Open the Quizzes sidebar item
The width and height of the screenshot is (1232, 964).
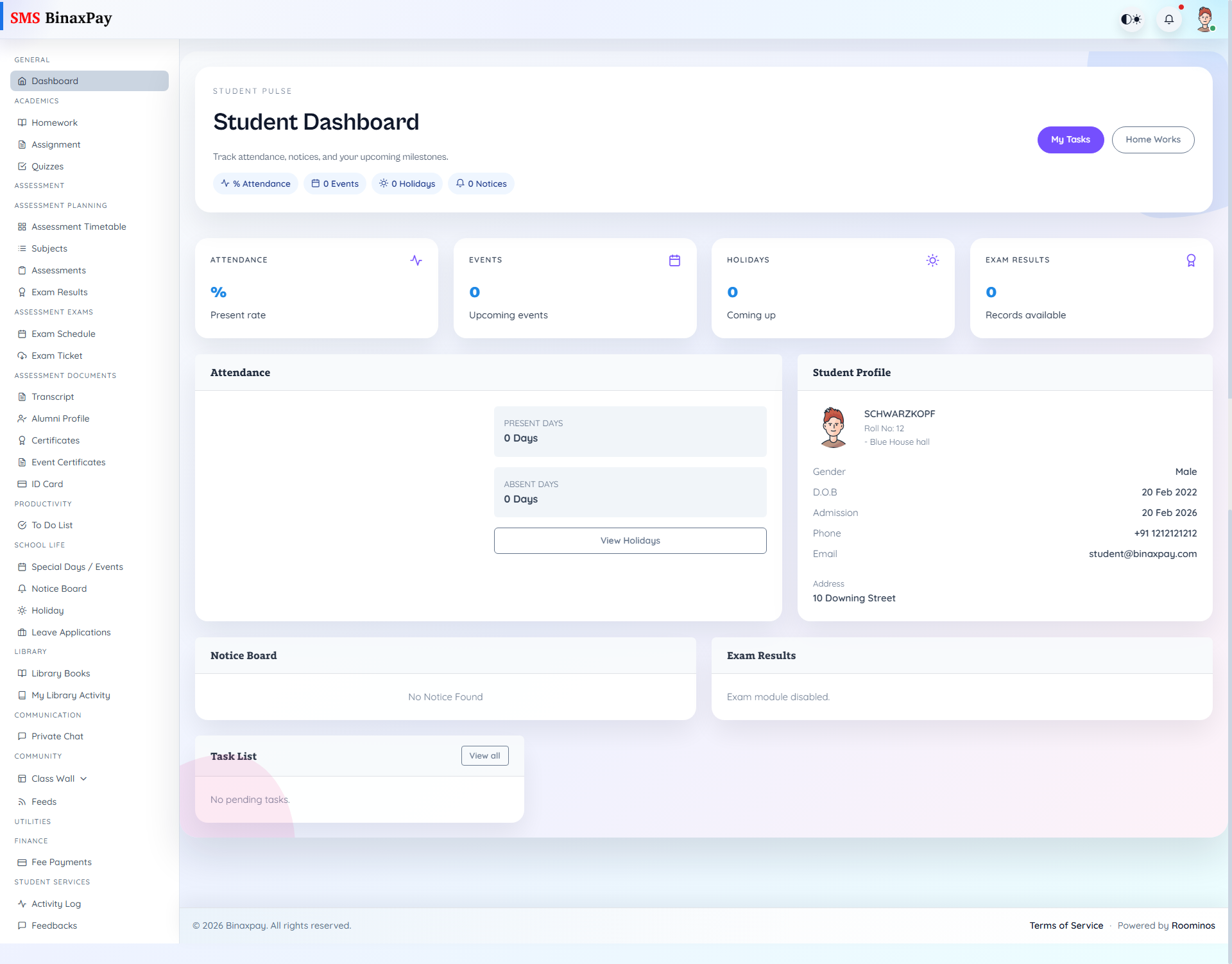47,166
